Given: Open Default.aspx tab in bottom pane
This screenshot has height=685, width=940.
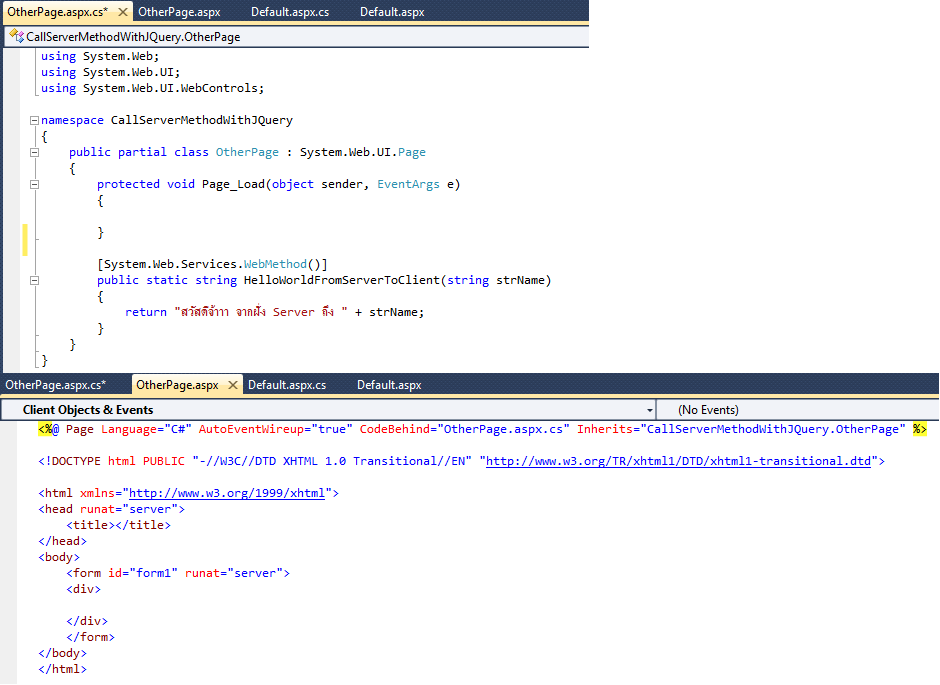Looking at the screenshot, I should point(389,385).
